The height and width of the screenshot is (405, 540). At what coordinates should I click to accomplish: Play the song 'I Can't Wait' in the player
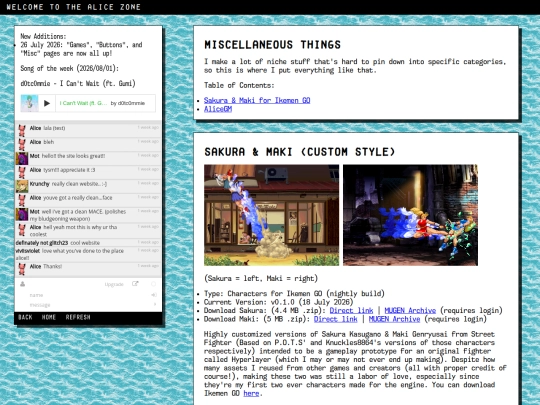47,103
